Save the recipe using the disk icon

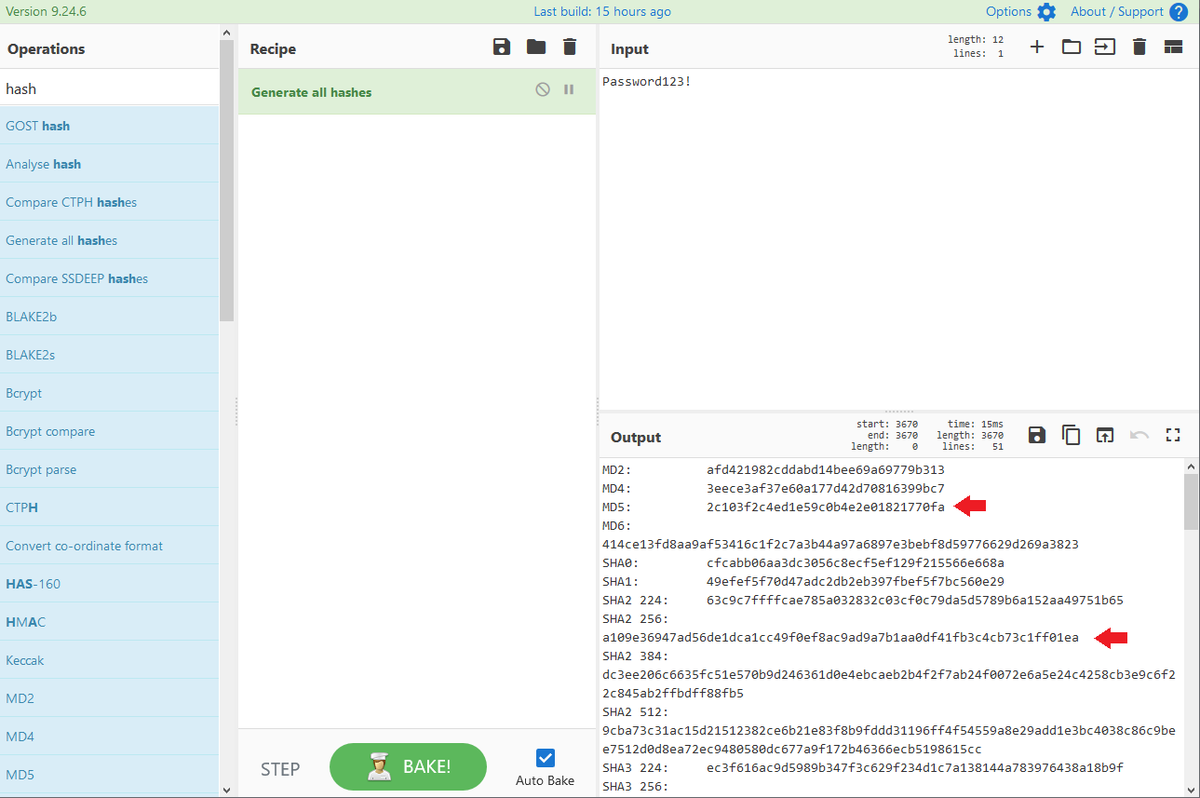(x=502, y=47)
